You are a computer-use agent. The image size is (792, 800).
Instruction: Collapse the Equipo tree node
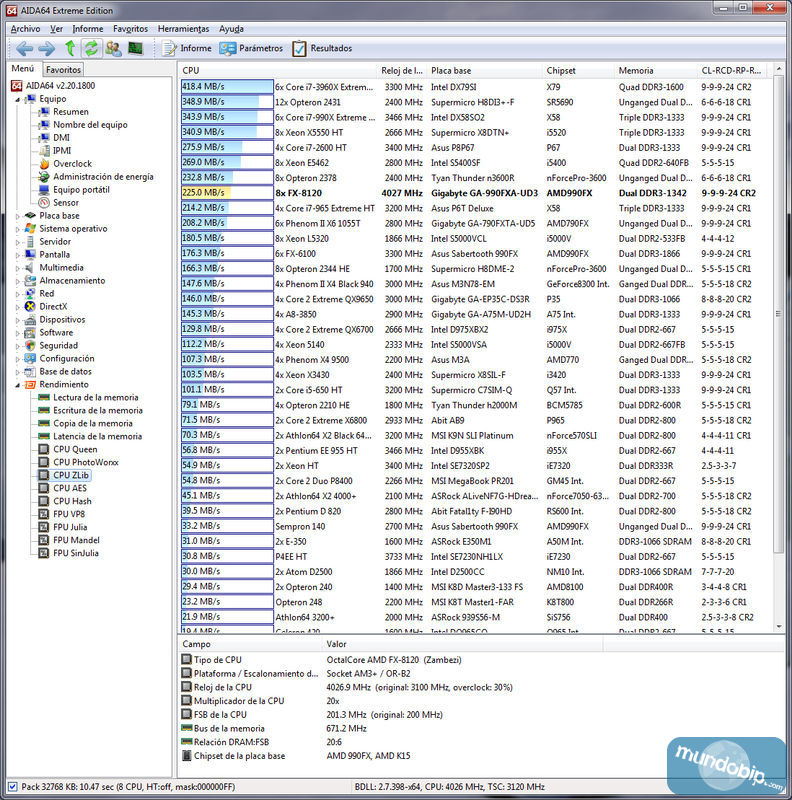18,99
